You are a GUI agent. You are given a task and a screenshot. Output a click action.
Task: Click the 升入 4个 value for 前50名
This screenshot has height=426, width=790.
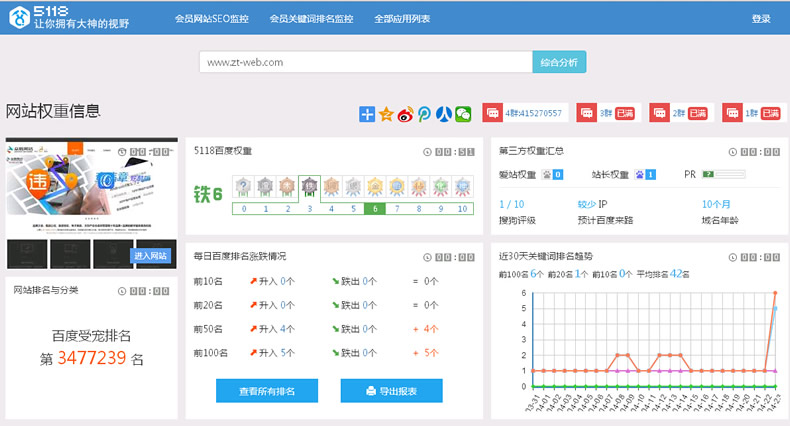(273, 329)
